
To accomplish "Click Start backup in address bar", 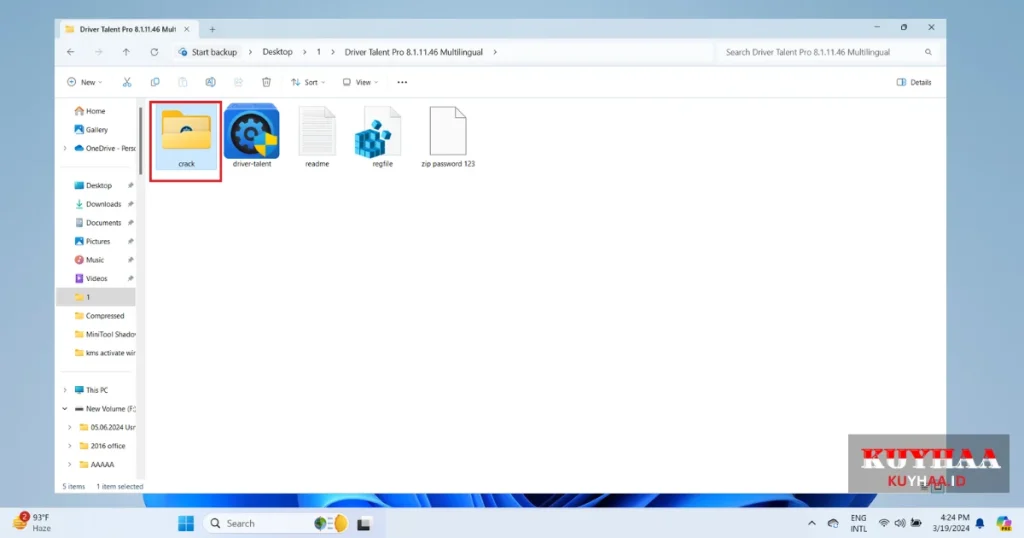I will (208, 52).
